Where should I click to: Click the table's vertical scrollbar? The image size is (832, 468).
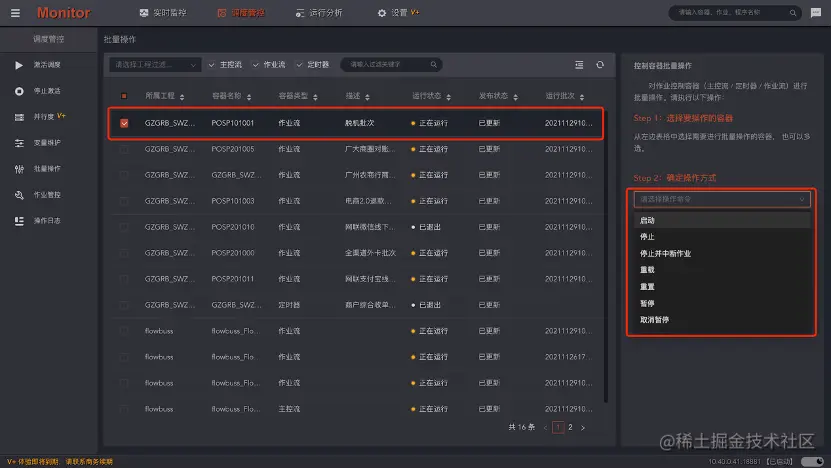[606, 255]
